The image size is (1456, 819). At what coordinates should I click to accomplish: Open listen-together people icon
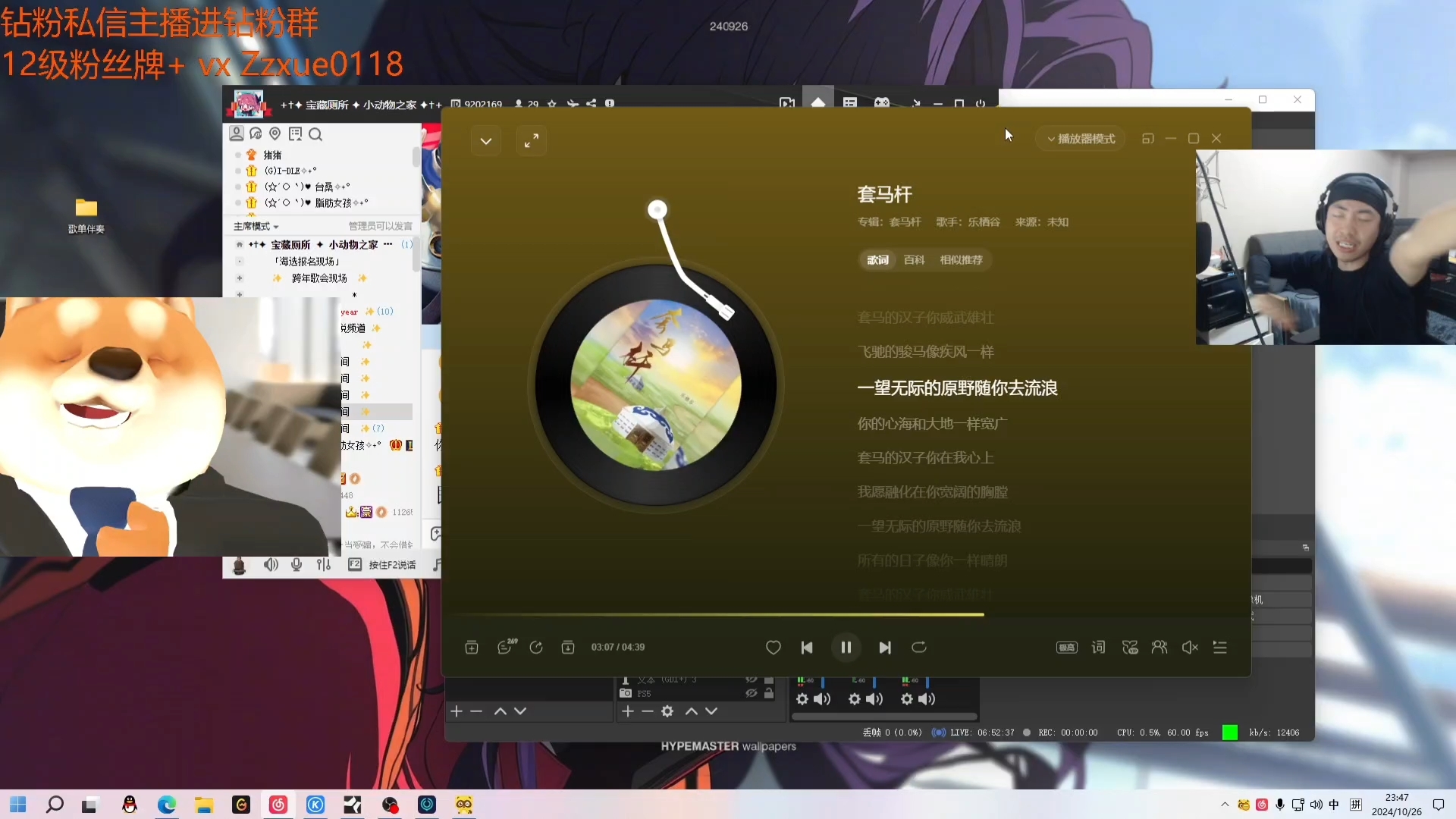[1159, 647]
